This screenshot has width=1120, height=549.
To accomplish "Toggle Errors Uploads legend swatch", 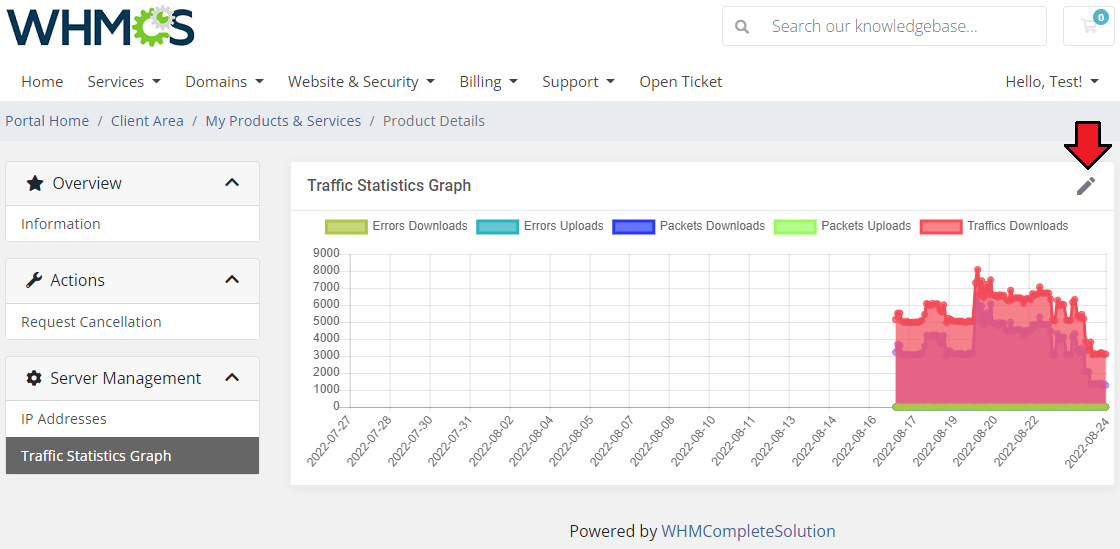I will [497, 226].
